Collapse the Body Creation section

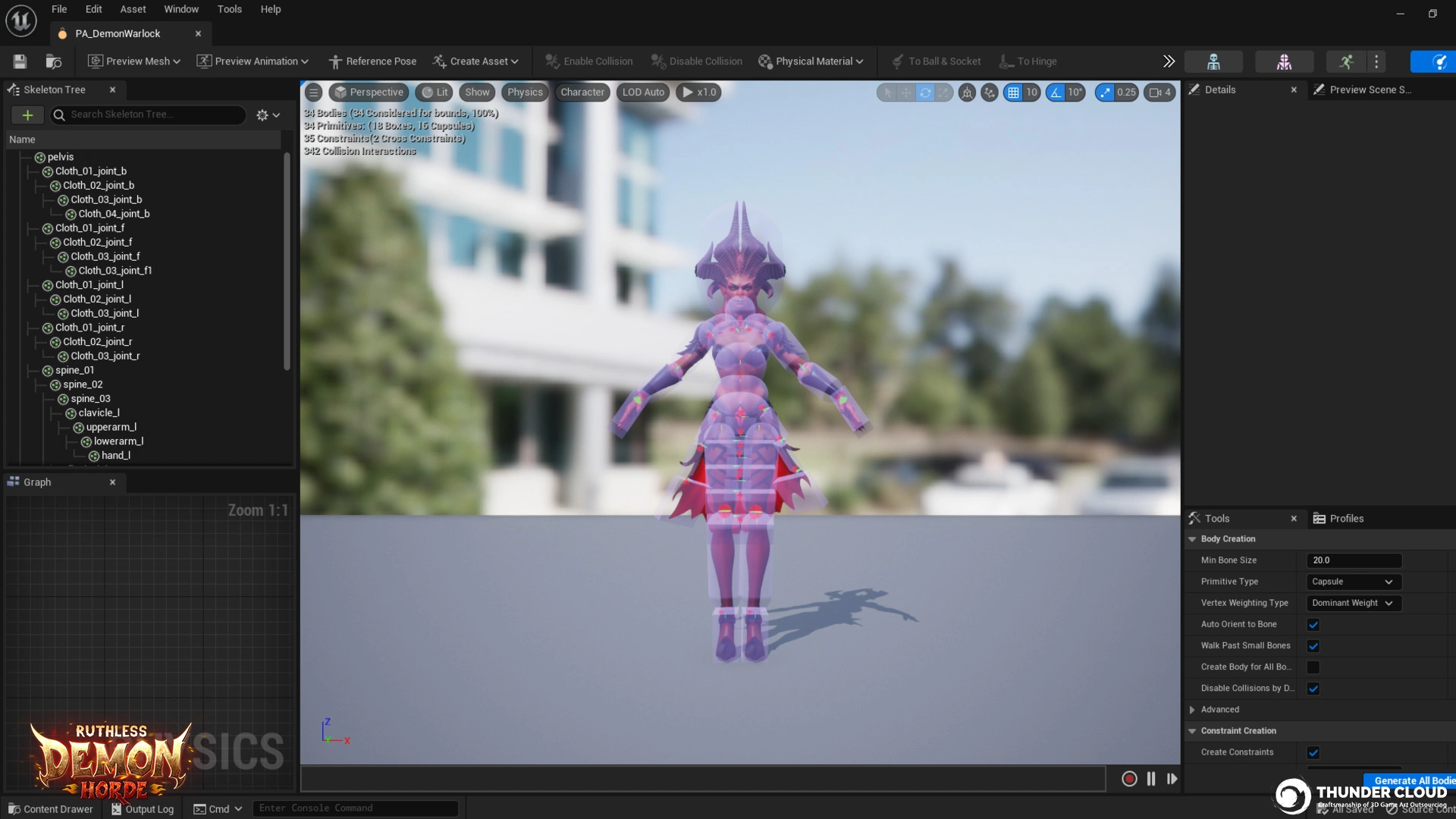coord(1192,539)
